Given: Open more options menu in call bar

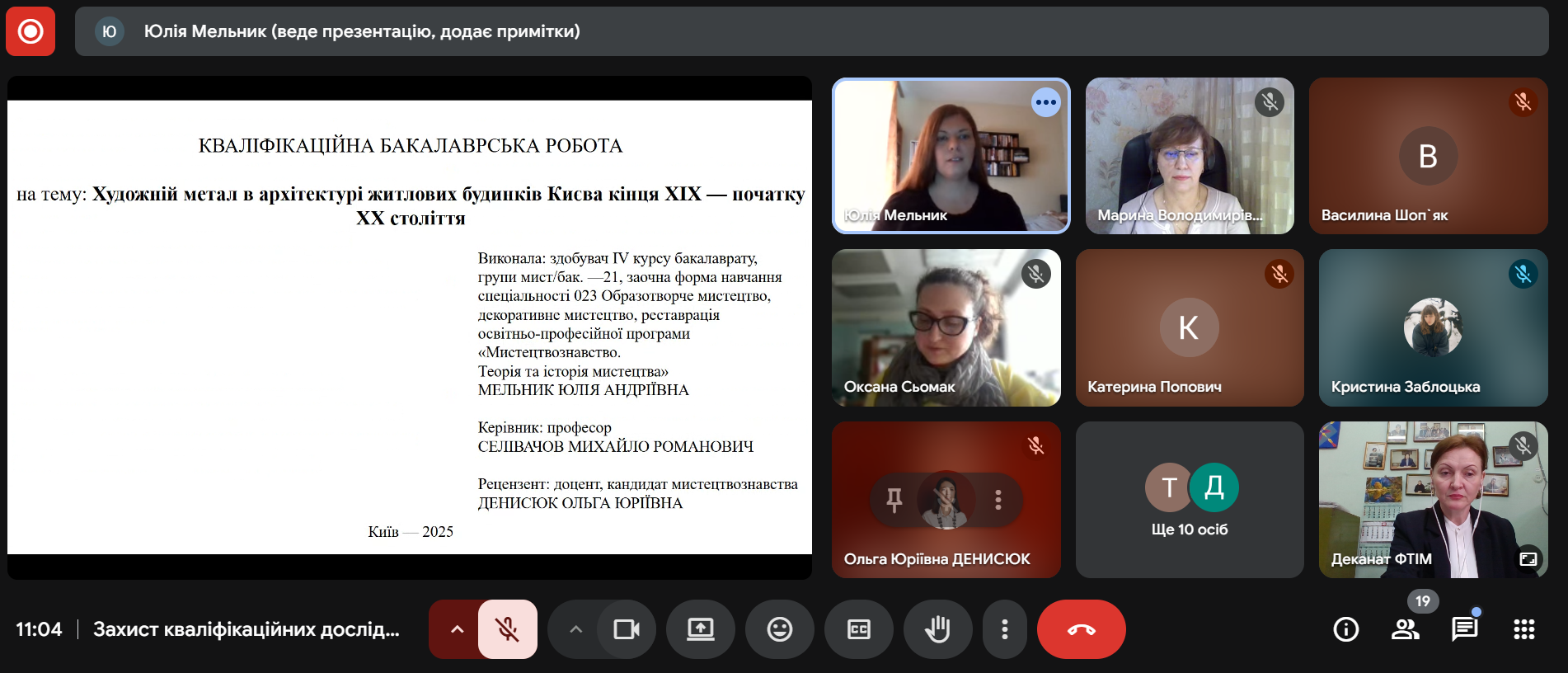Looking at the screenshot, I should click(x=1004, y=629).
